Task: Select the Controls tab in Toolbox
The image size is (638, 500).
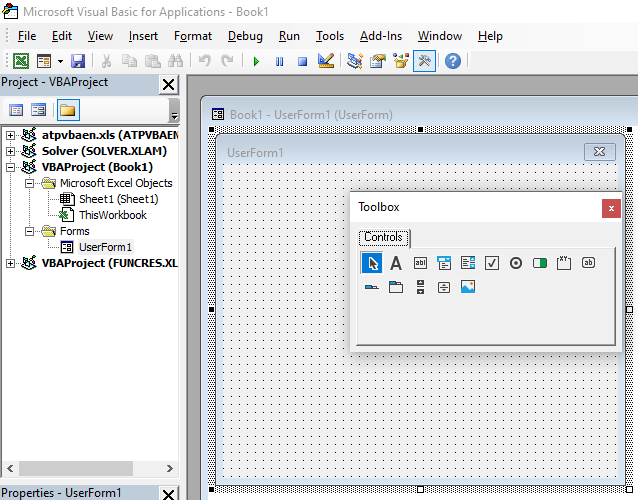Action: (384, 238)
